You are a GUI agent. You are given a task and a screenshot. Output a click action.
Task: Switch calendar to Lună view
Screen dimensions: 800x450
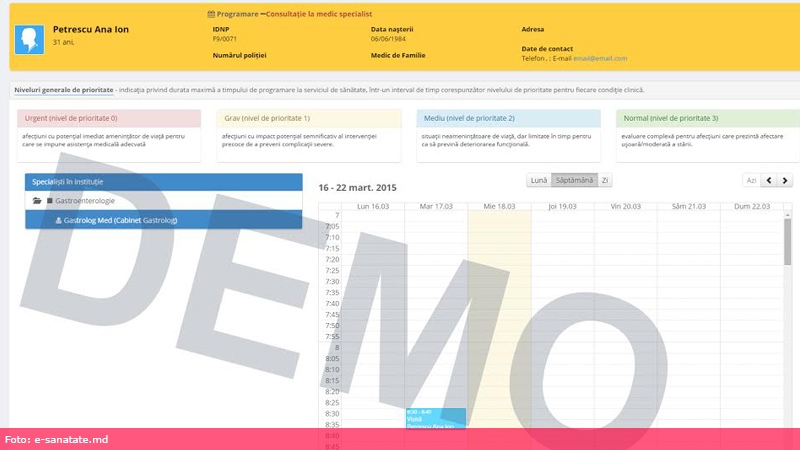[x=538, y=180]
